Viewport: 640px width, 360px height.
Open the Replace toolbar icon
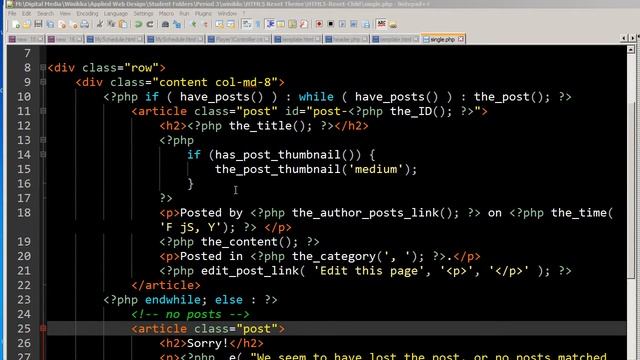point(177,24)
